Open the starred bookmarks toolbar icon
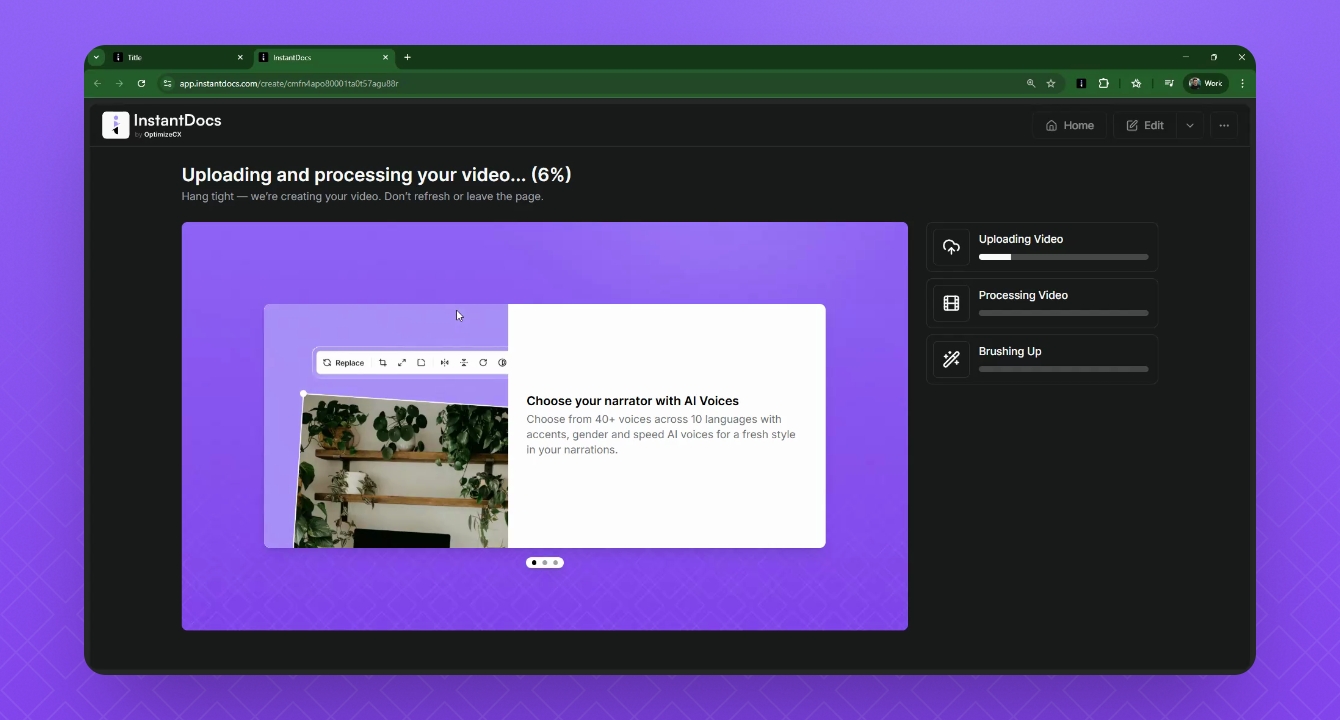 coord(1136,84)
